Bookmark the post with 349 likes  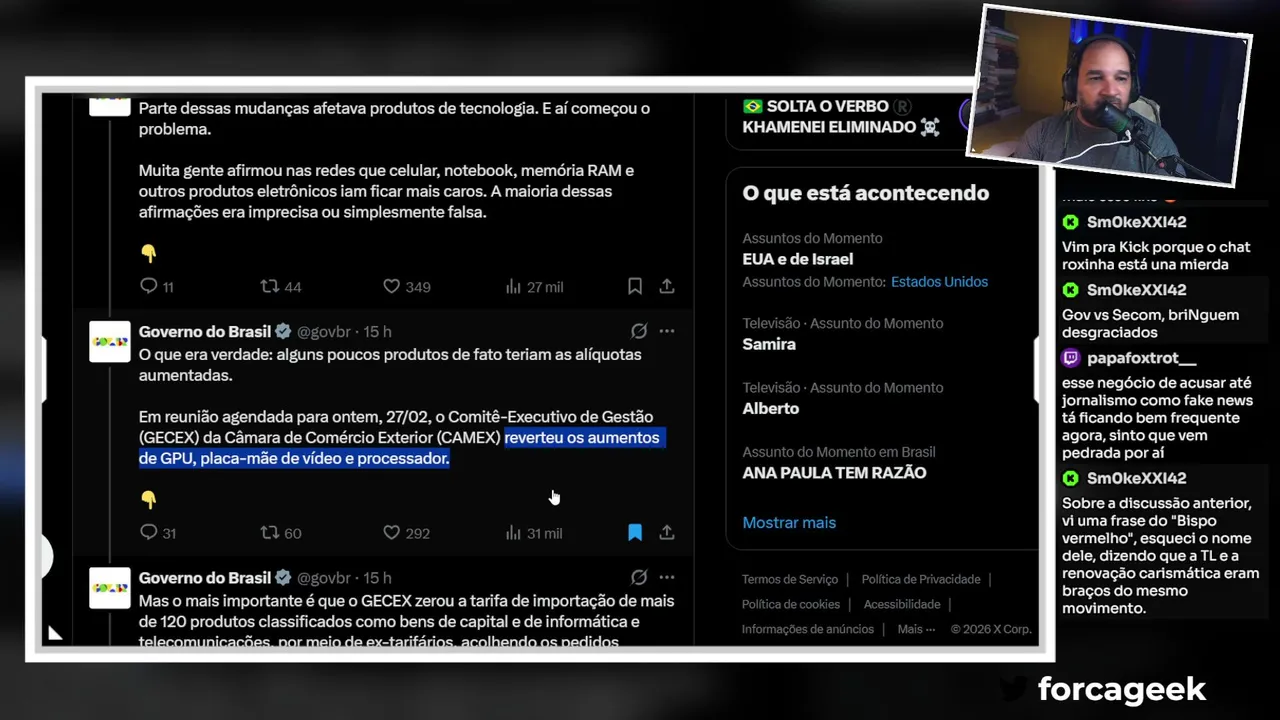[635, 287]
